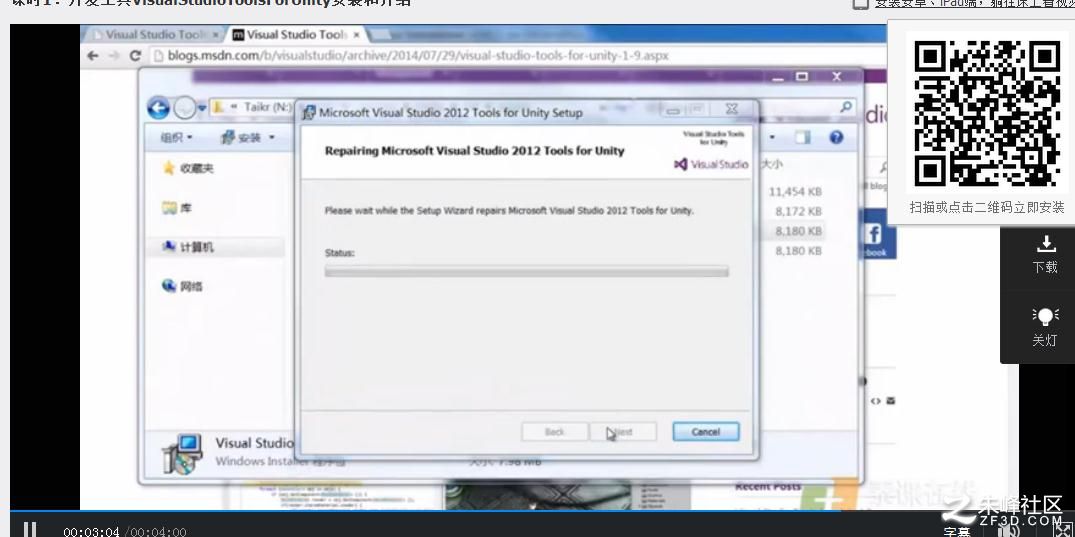Open the 安装安卓、iPad端 link at top
The width and height of the screenshot is (1075, 537).
[974, 3]
